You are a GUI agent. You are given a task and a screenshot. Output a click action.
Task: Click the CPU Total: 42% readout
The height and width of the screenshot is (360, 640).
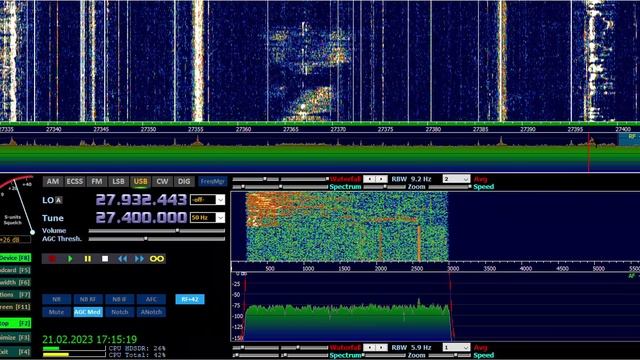click(137, 355)
